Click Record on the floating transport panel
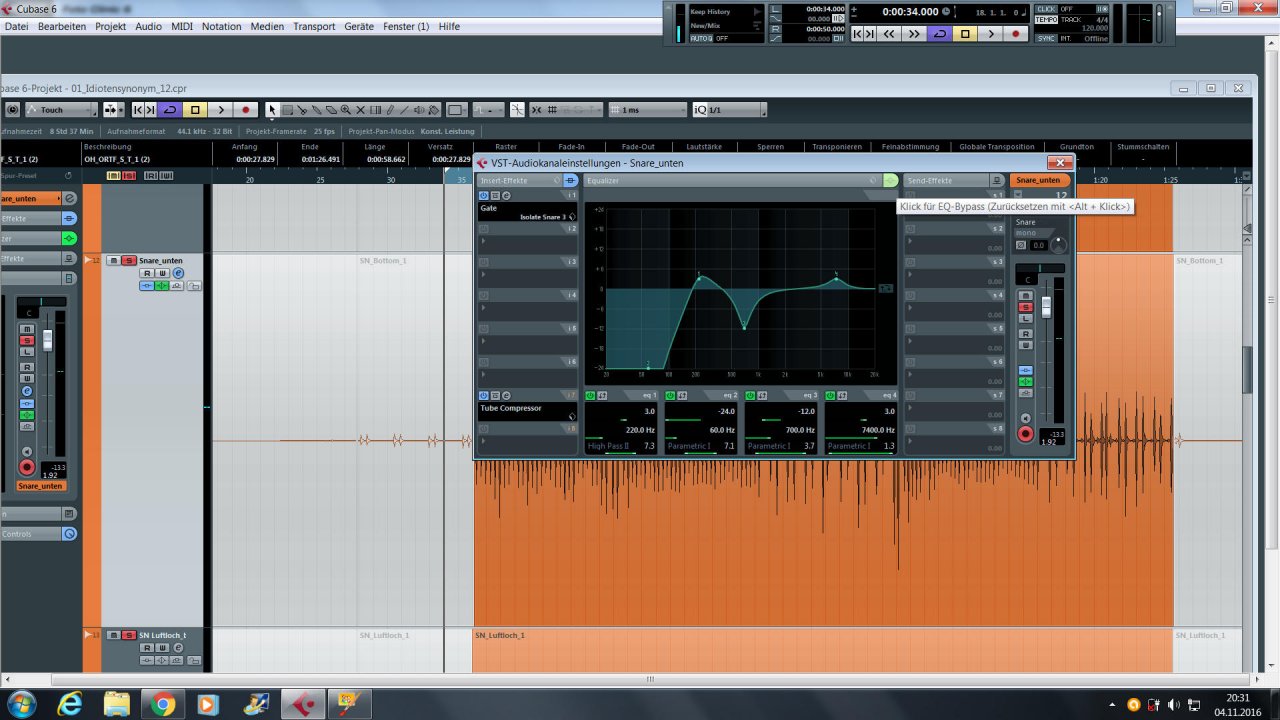 1016,33
